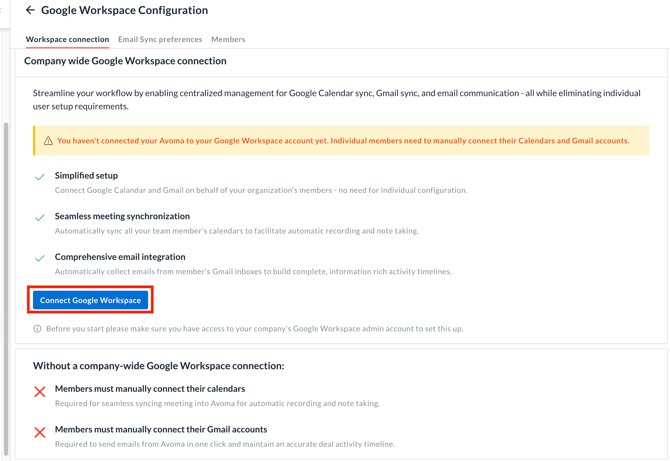Click 'Required to send emails from Avoma' text

point(225,444)
